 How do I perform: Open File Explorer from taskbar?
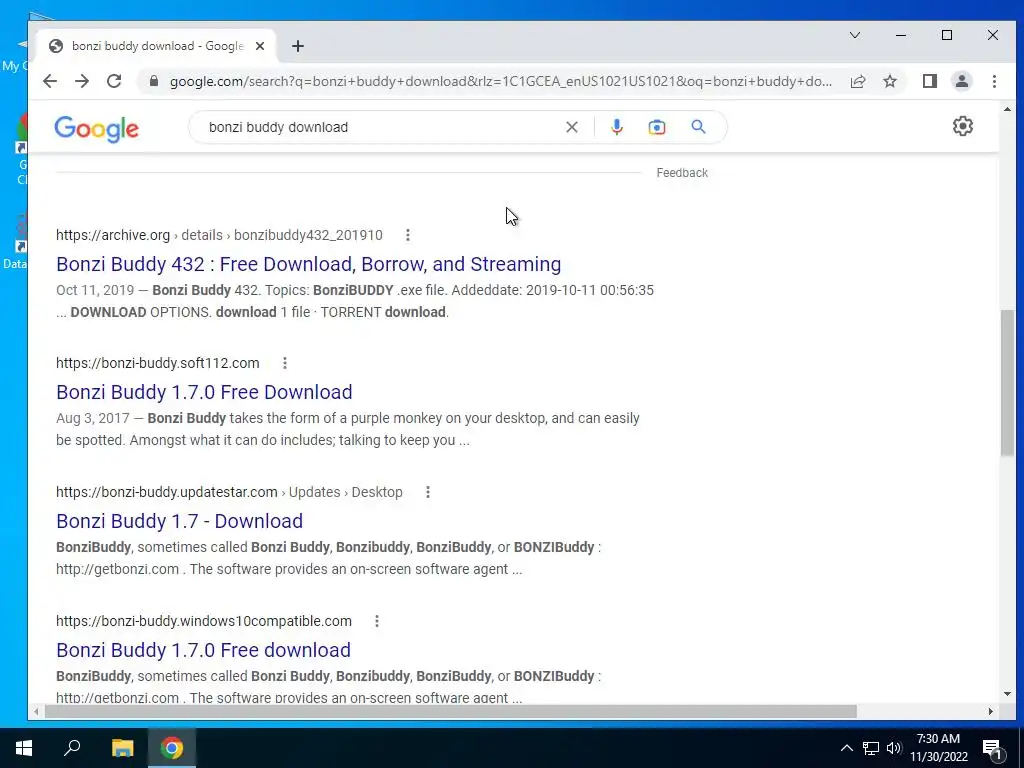(122, 748)
